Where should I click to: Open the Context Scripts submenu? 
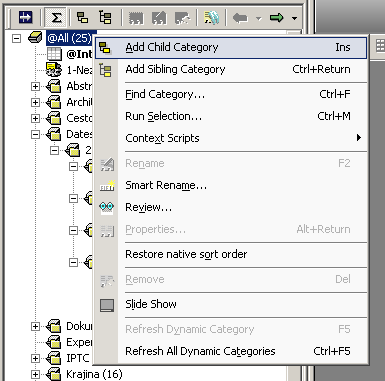[x=231, y=138]
